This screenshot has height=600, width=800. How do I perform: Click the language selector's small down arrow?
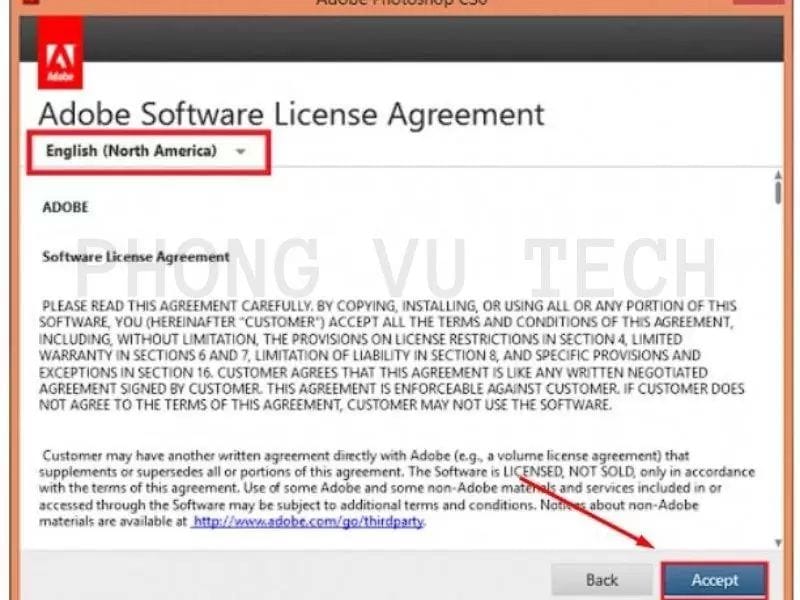[240, 152]
